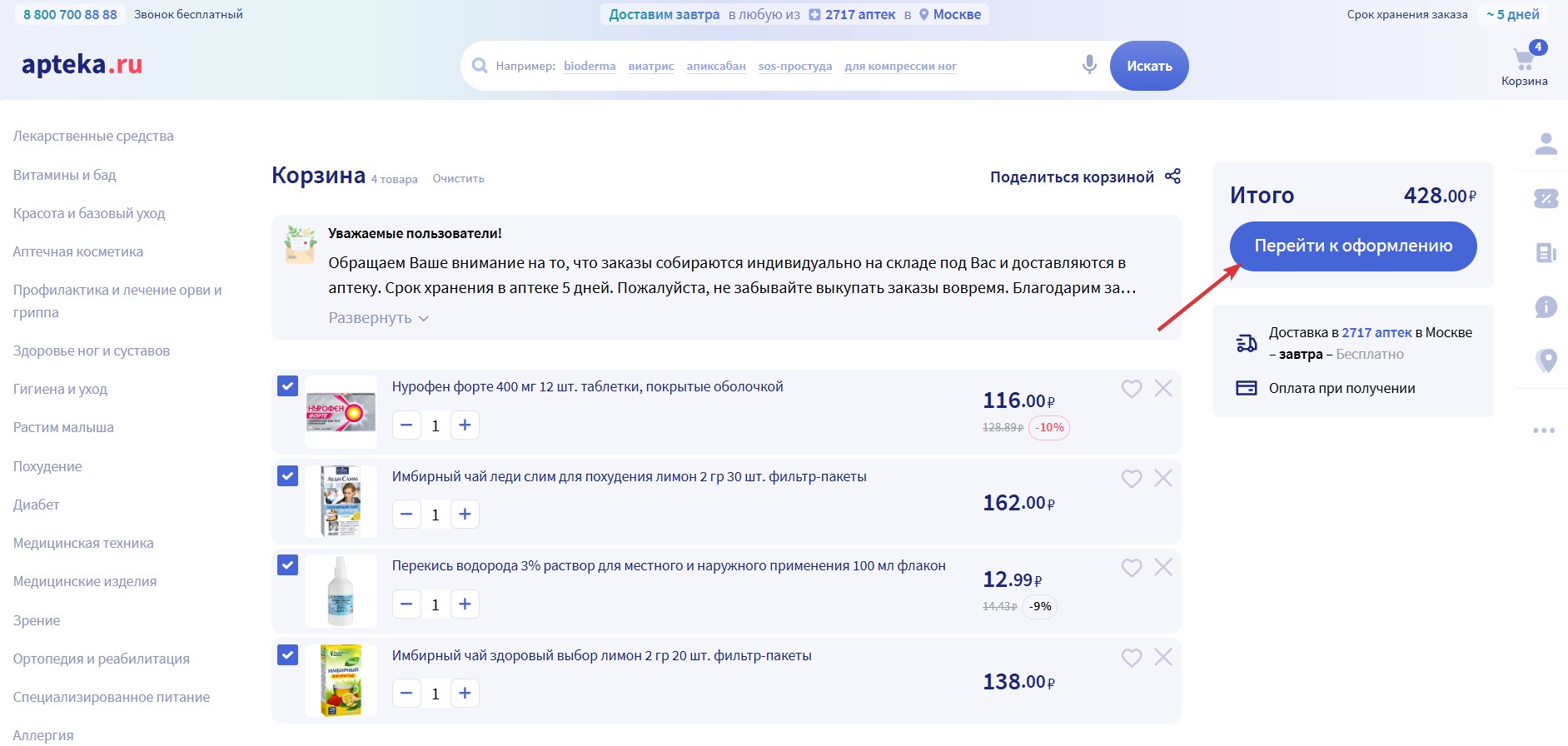
Task: Open Специализированное питание category
Action: (x=112, y=697)
